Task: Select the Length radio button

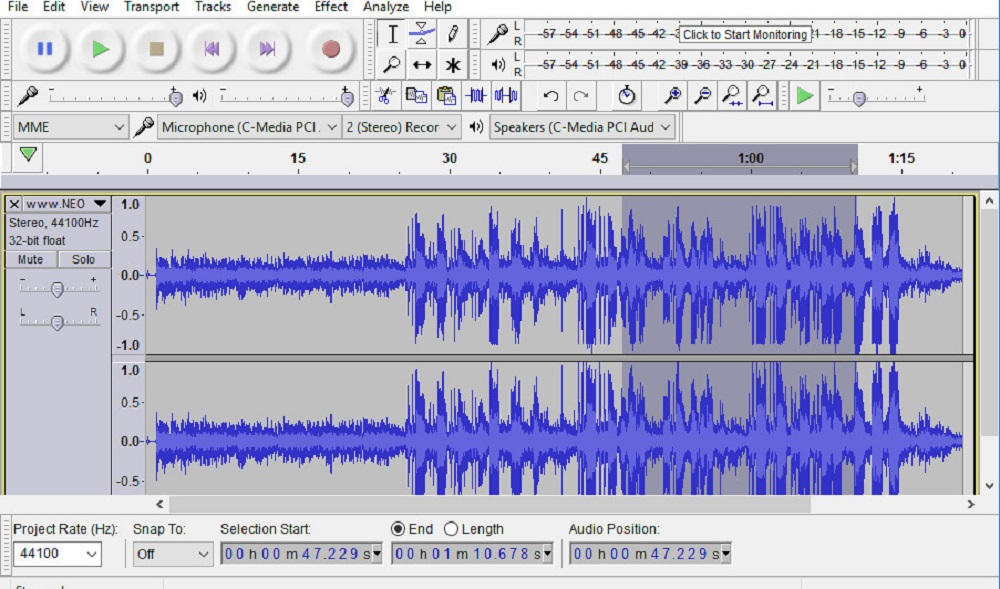Action: pos(451,529)
